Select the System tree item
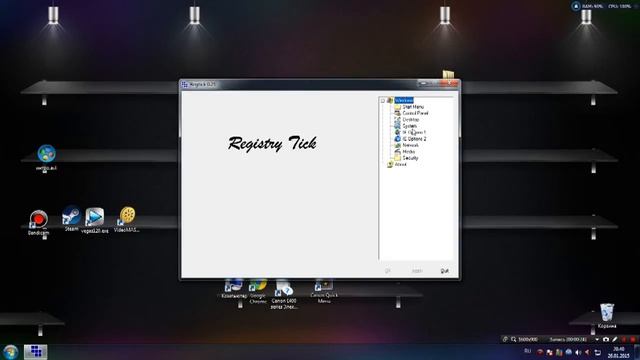 (409, 126)
